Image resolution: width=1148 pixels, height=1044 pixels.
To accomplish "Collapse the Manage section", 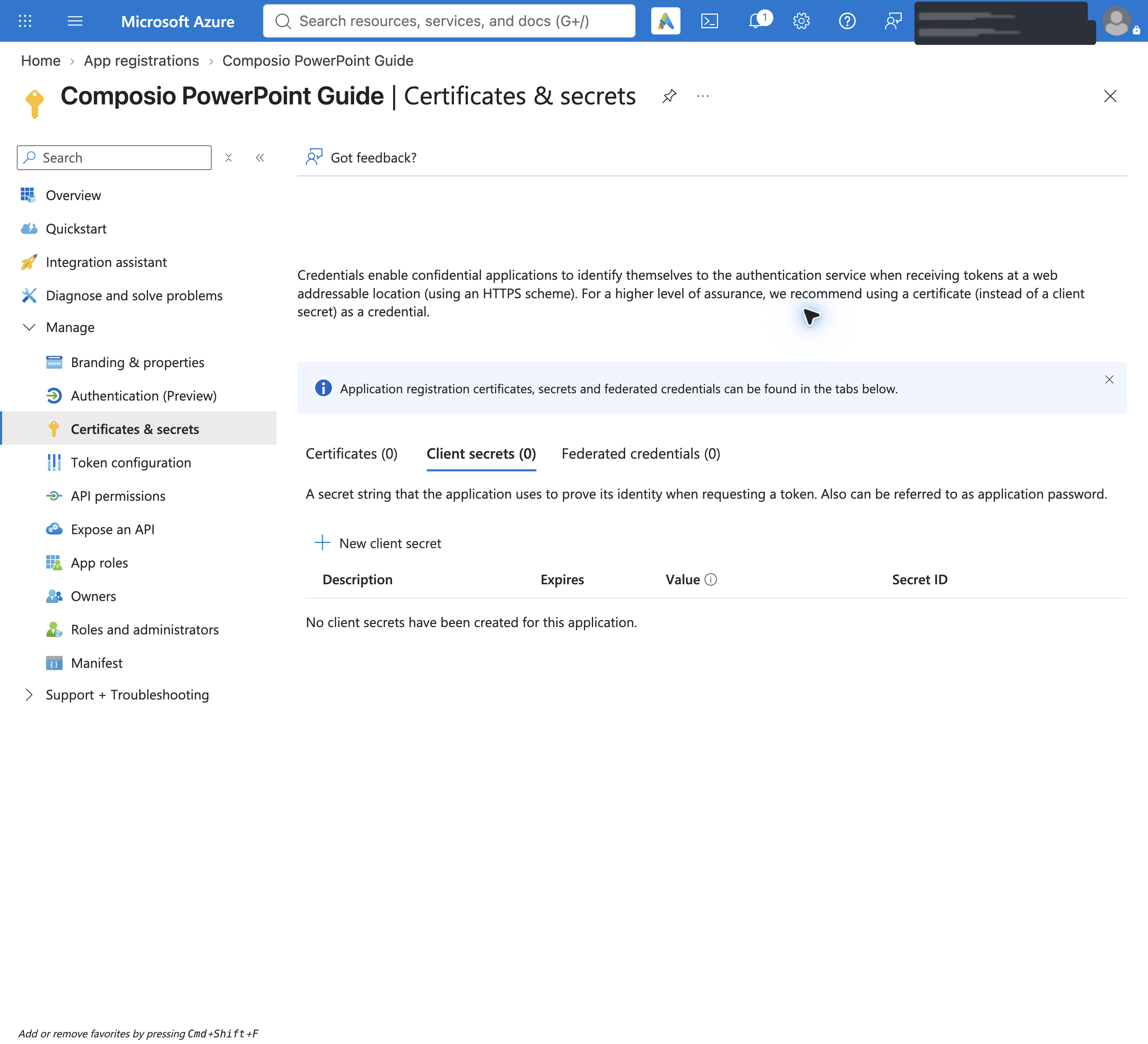I will coord(29,327).
